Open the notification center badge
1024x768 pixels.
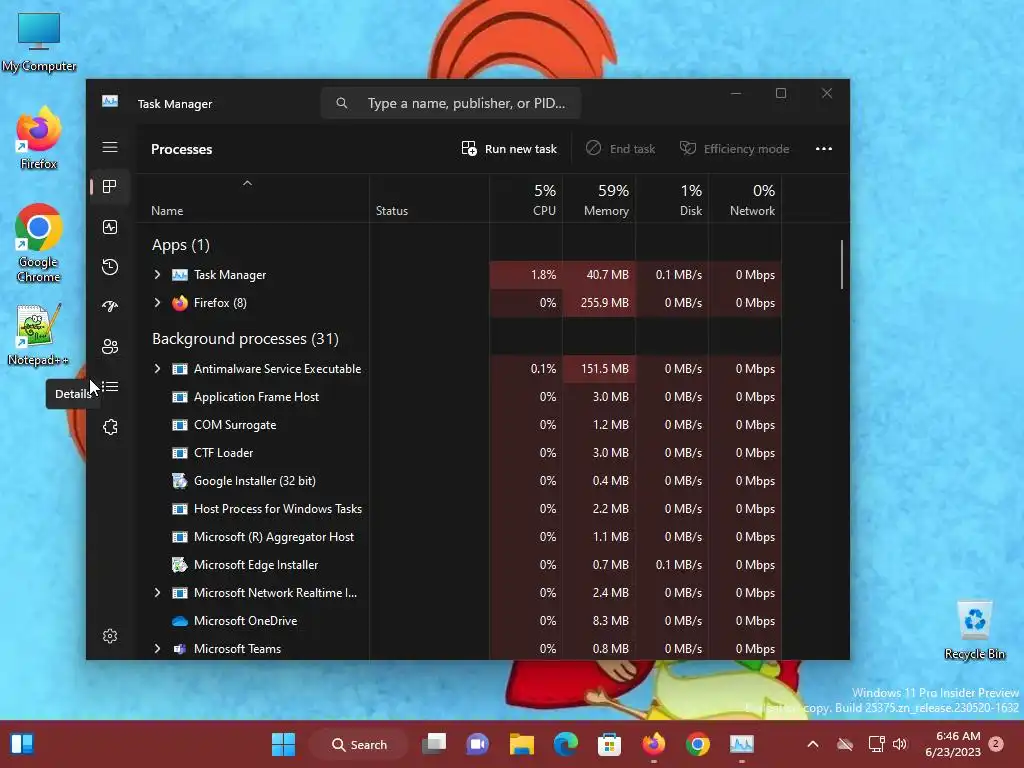(996, 744)
